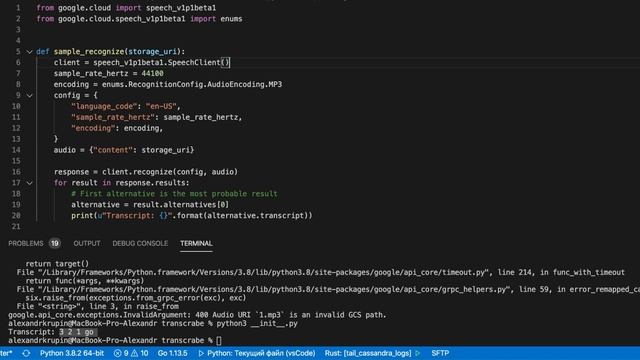The image size is (640, 360).
Task: Click Rust: [tail_cassandra_logs] status item
Action: (368, 353)
